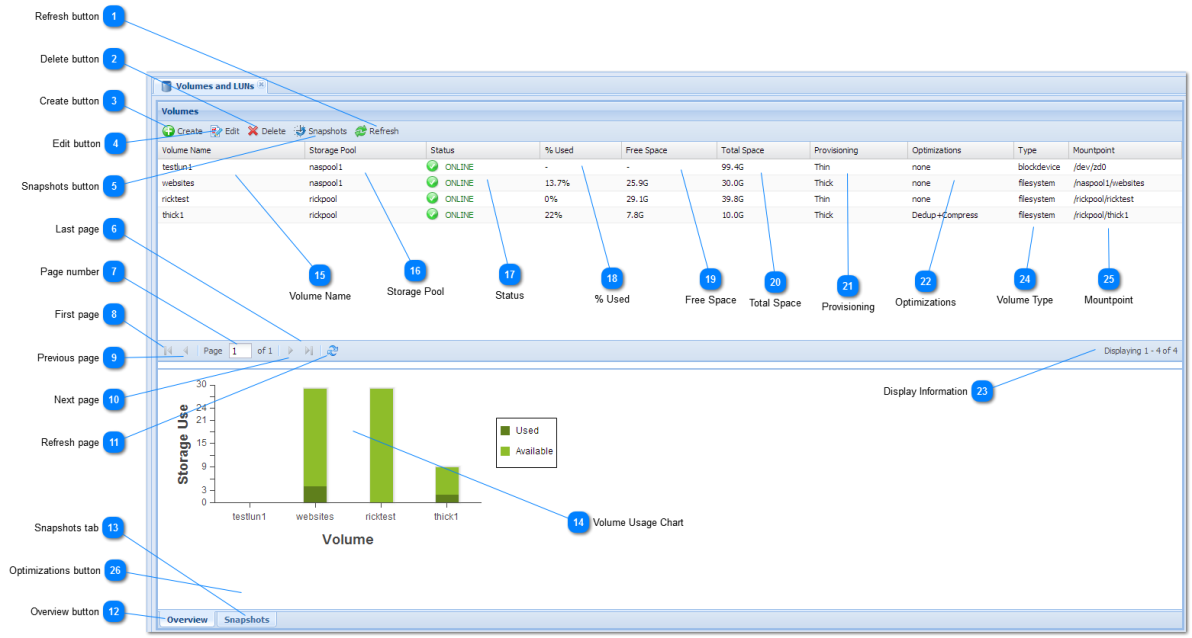
Task: Click the /naspool1/websites mountpoint cell
Action: coord(1108,183)
